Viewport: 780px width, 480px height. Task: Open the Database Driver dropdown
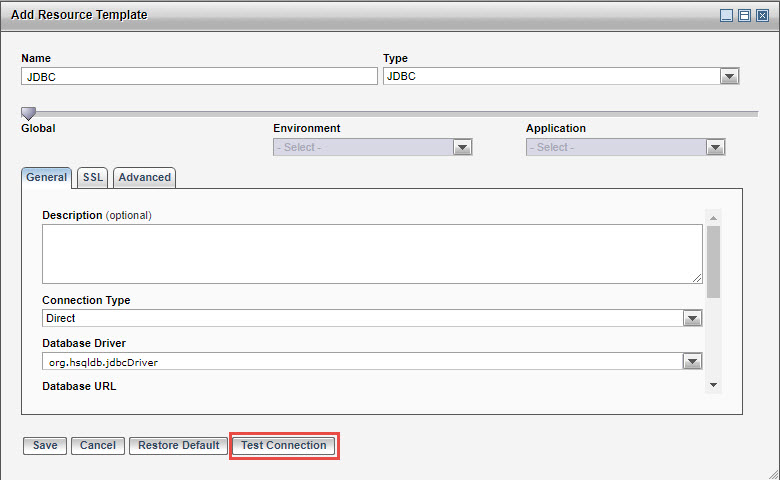(692, 362)
